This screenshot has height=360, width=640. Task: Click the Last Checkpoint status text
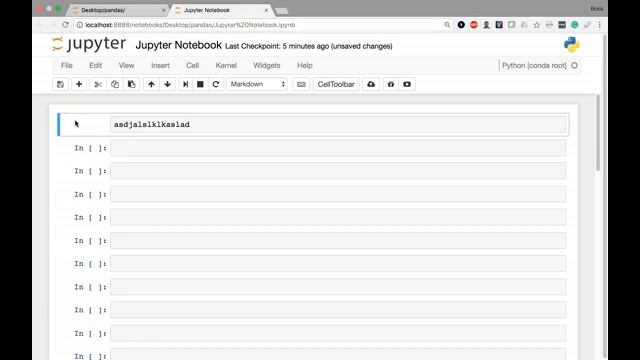(309, 46)
